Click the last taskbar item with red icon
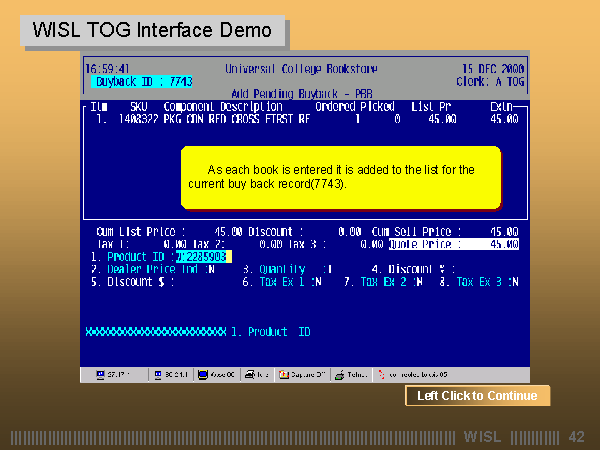The image size is (600, 450). click(381, 375)
